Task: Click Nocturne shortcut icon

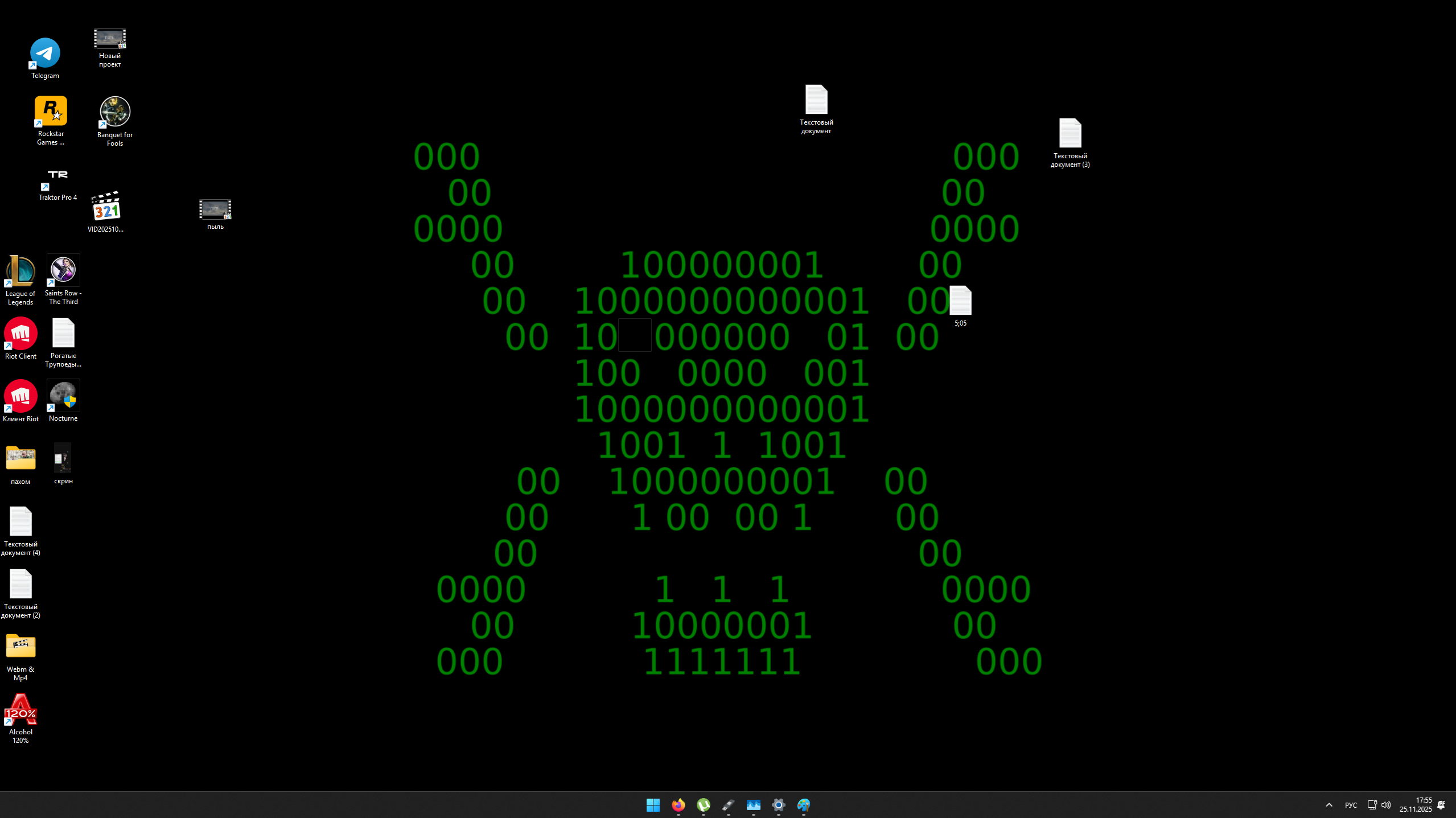Action: [x=63, y=396]
